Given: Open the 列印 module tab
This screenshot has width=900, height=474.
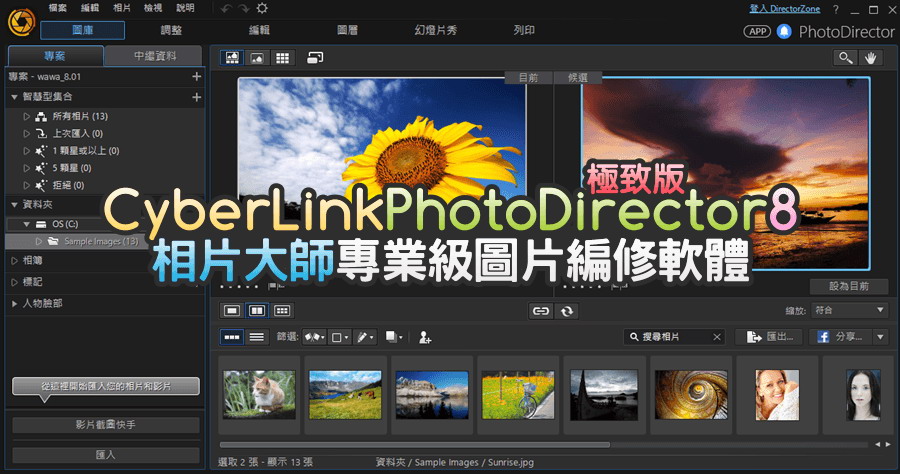Looking at the screenshot, I should 524,30.
